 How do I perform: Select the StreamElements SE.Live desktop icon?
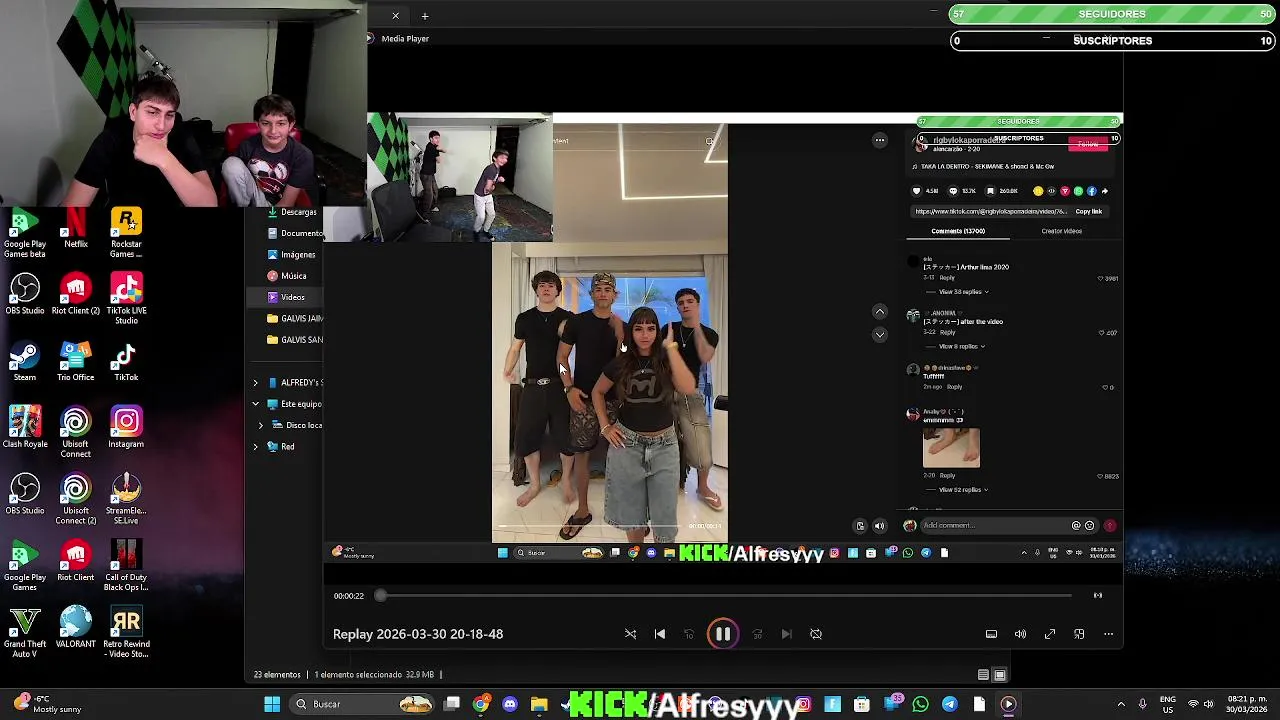point(126,500)
